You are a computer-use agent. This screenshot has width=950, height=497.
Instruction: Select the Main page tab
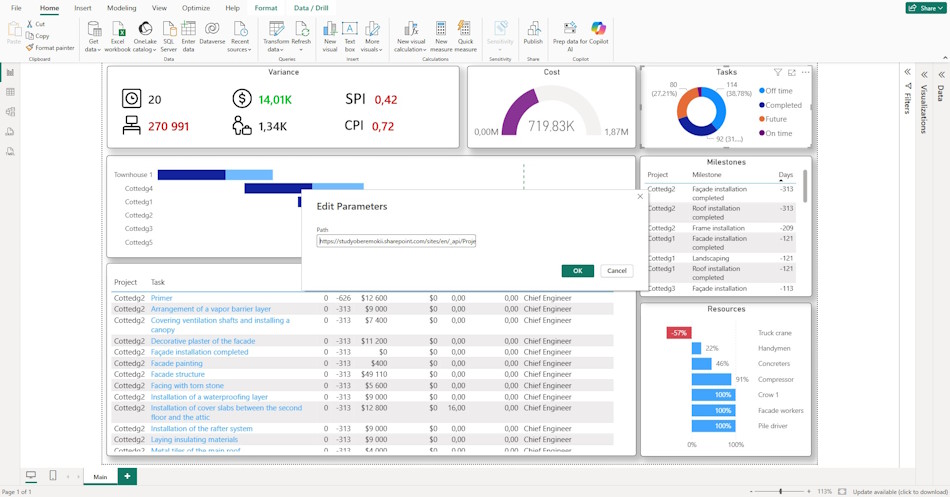(100, 476)
